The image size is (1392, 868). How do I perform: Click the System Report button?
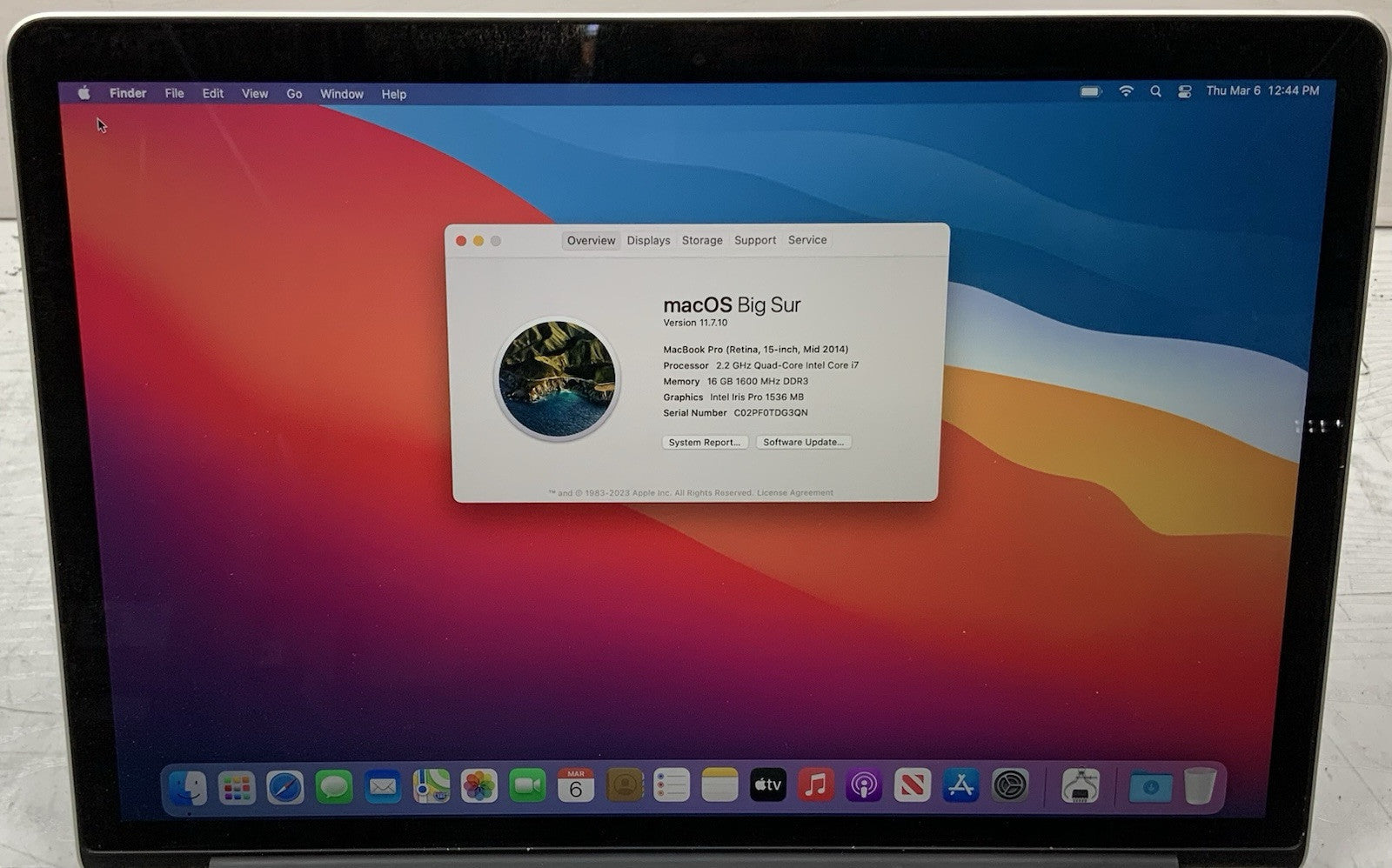click(x=705, y=442)
